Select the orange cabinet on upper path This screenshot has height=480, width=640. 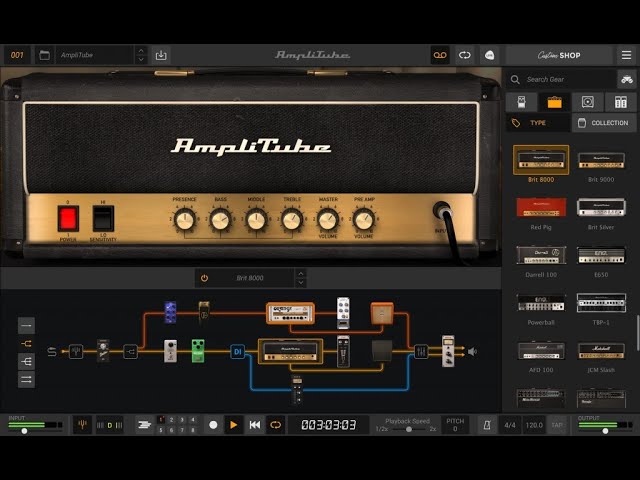tap(382, 313)
